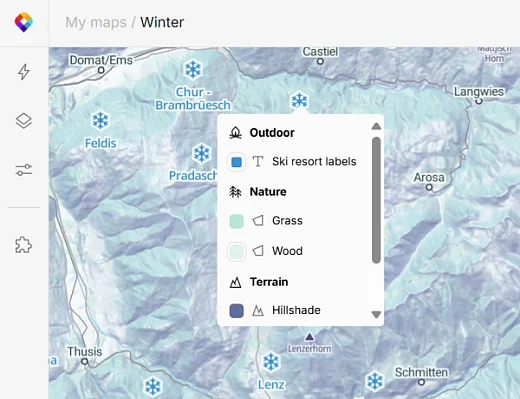Open the Ski resort labels blue swatch
The image size is (520, 399).
tap(236, 162)
